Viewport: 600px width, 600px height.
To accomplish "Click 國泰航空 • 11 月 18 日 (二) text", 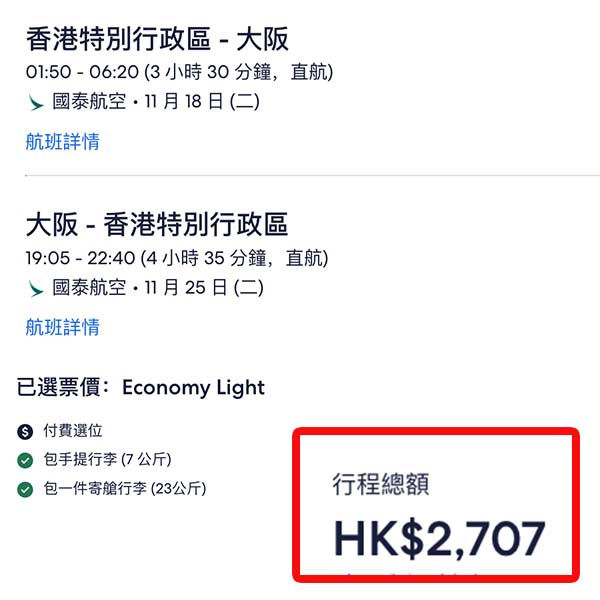I will (158, 103).
